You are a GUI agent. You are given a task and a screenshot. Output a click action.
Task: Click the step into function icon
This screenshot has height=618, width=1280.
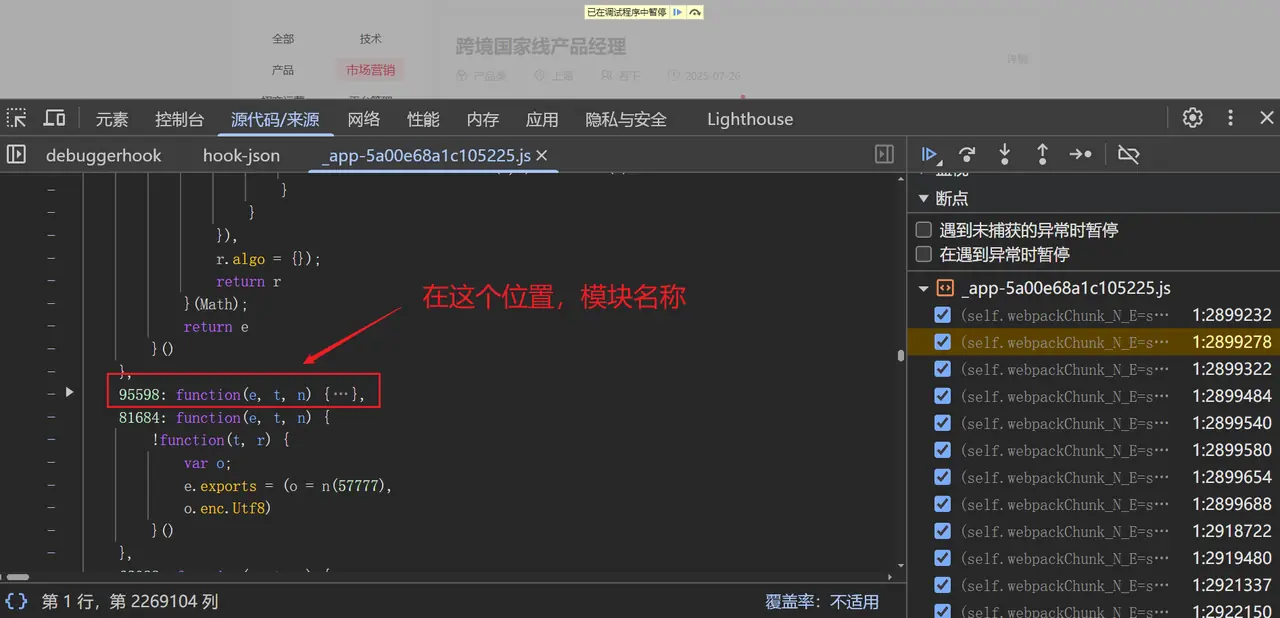(1005, 154)
